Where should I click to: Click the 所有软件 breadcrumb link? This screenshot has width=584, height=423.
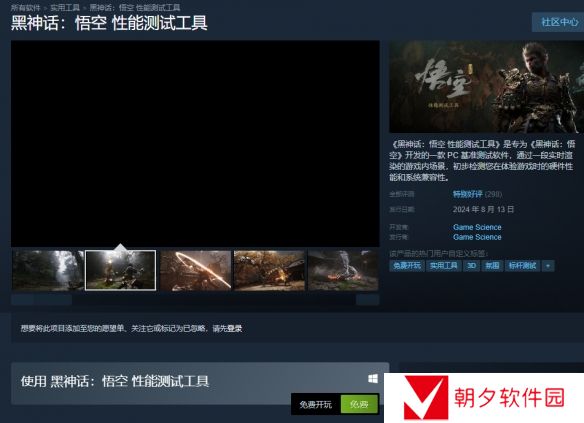click(25, 7)
